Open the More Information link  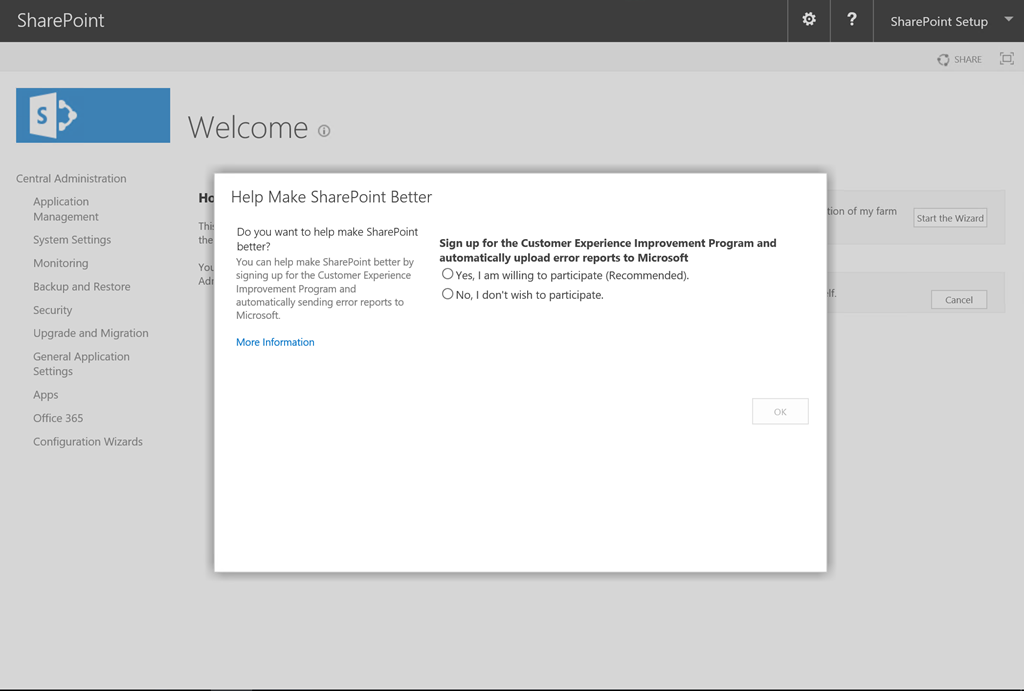[x=275, y=342]
